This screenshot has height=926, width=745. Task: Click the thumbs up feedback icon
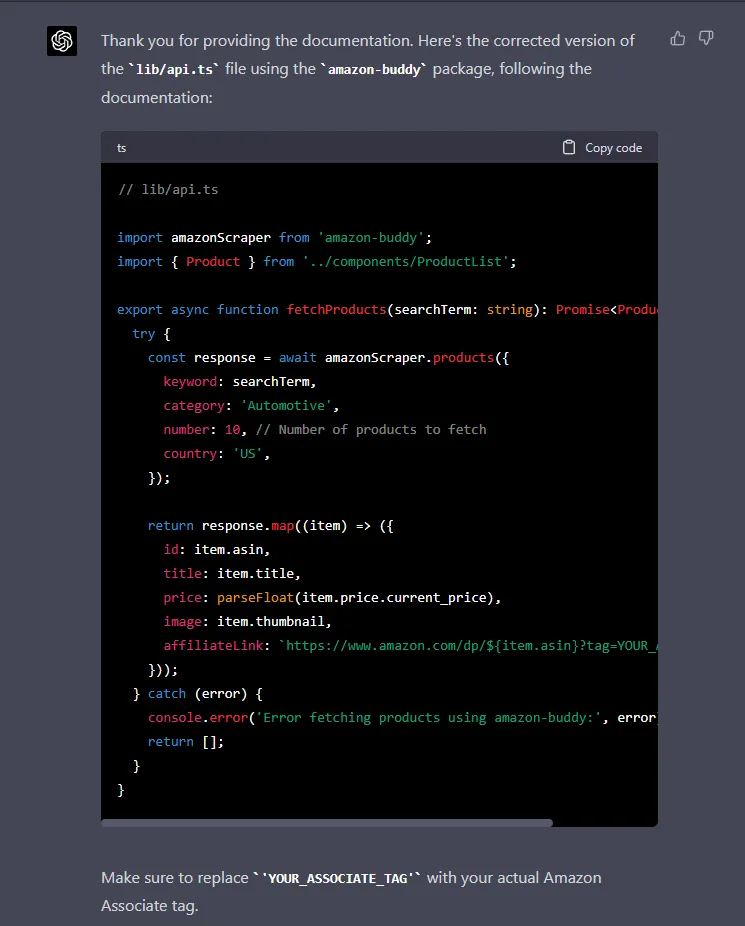tap(678, 38)
